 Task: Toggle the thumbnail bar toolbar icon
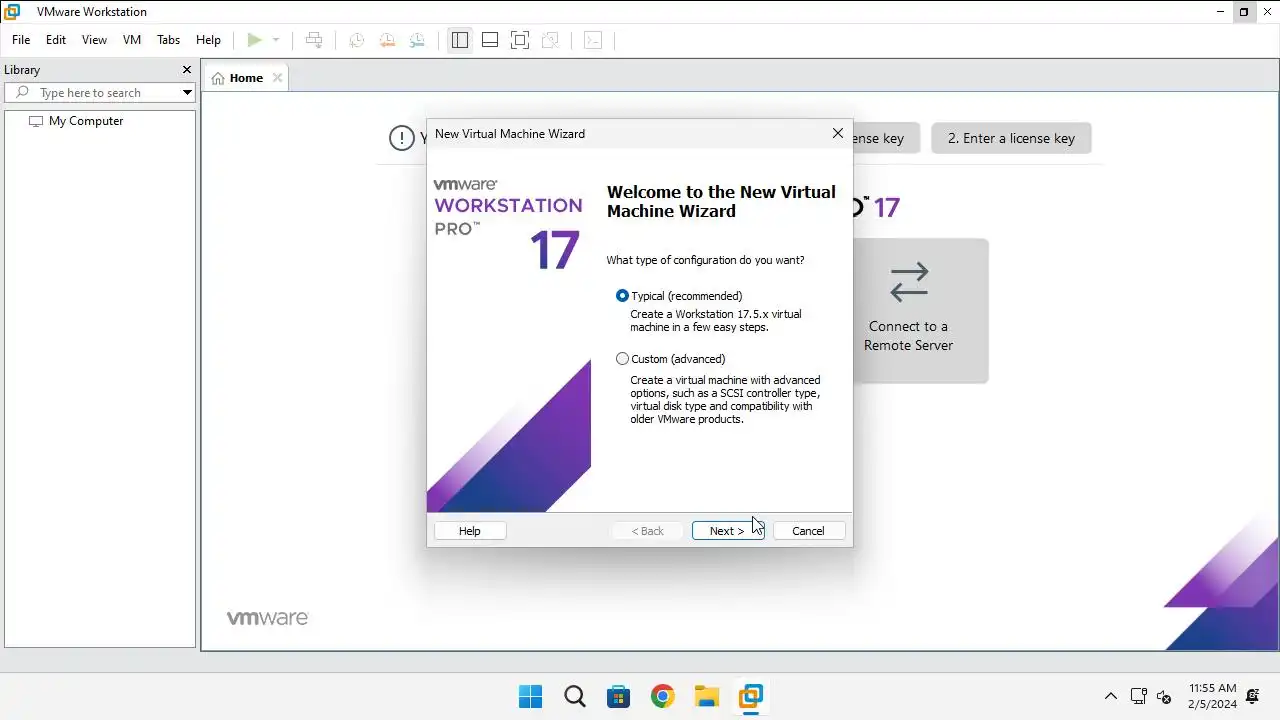tap(490, 40)
